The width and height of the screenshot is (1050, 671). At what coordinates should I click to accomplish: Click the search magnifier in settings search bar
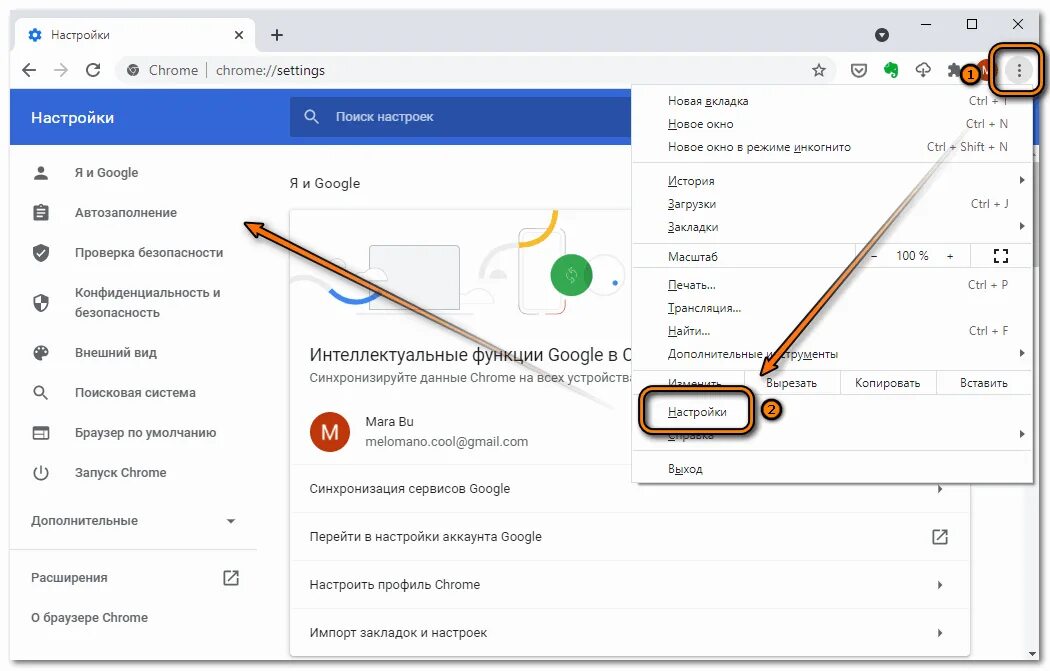pos(311,117)
